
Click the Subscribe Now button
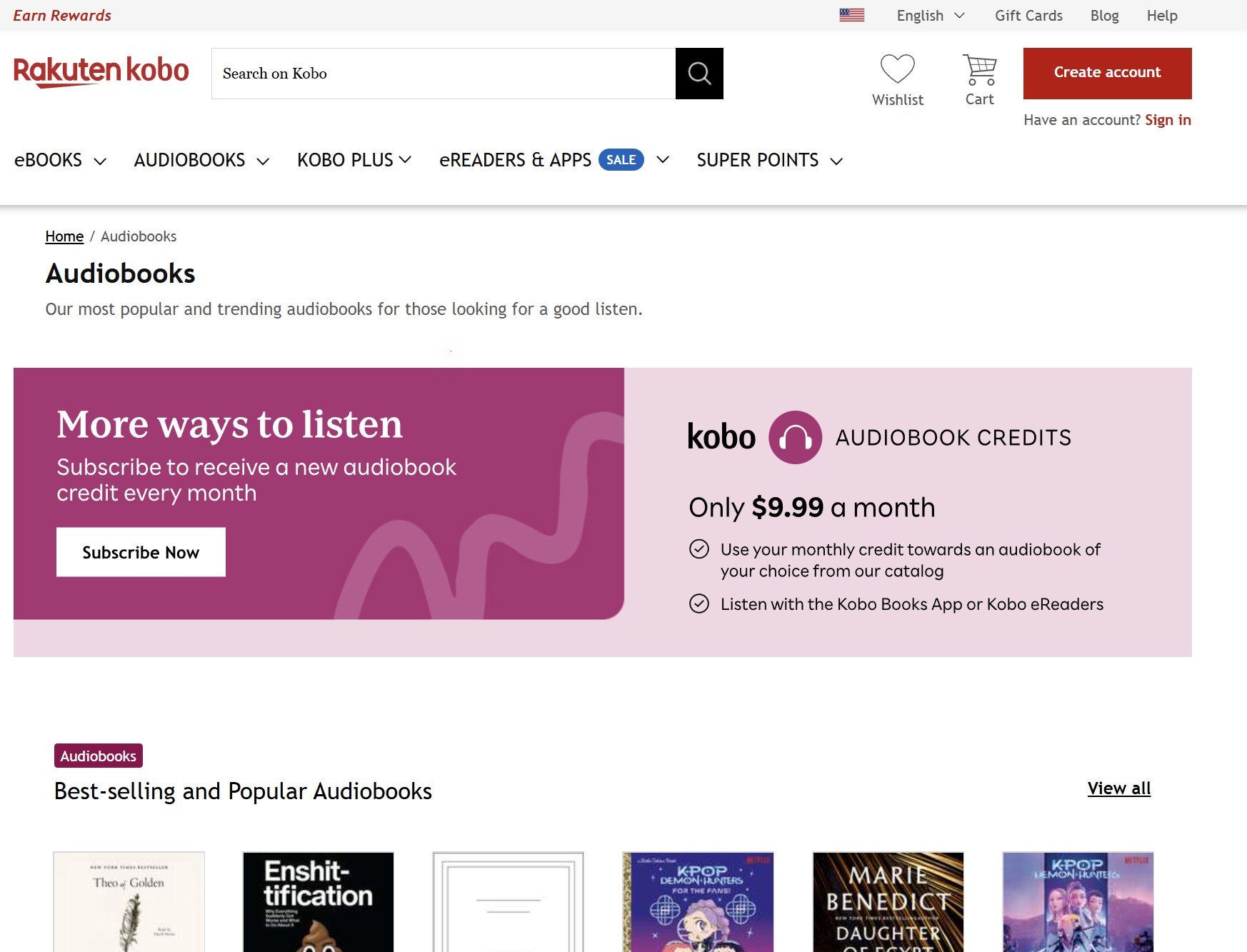click(140, 551)
